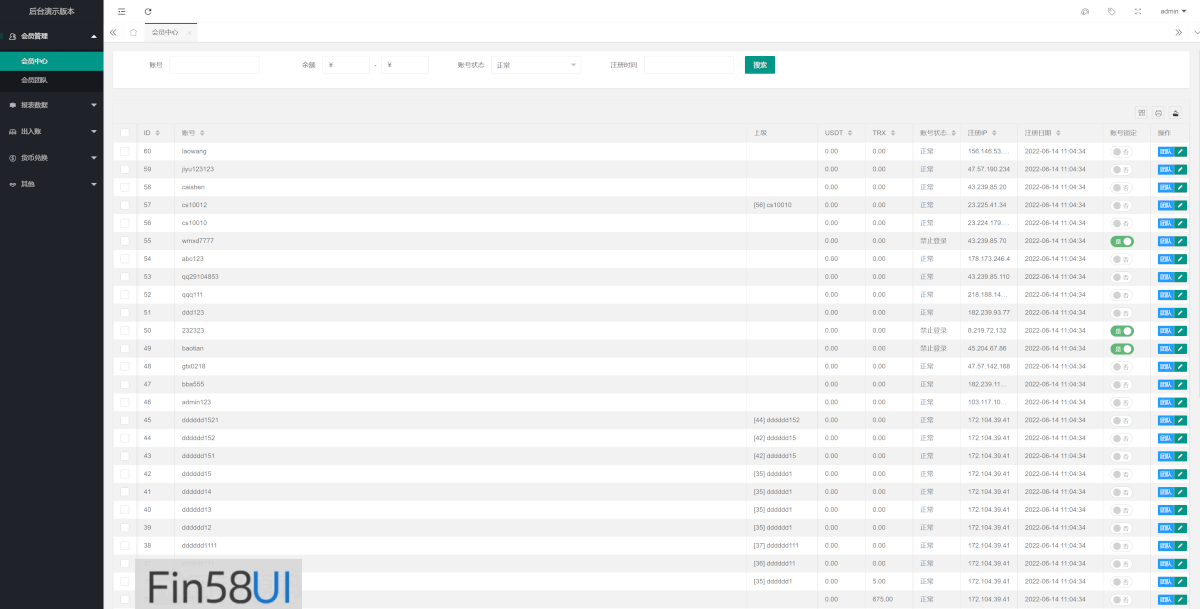
Task: Click the print icon above the table
Action: 1158,114
